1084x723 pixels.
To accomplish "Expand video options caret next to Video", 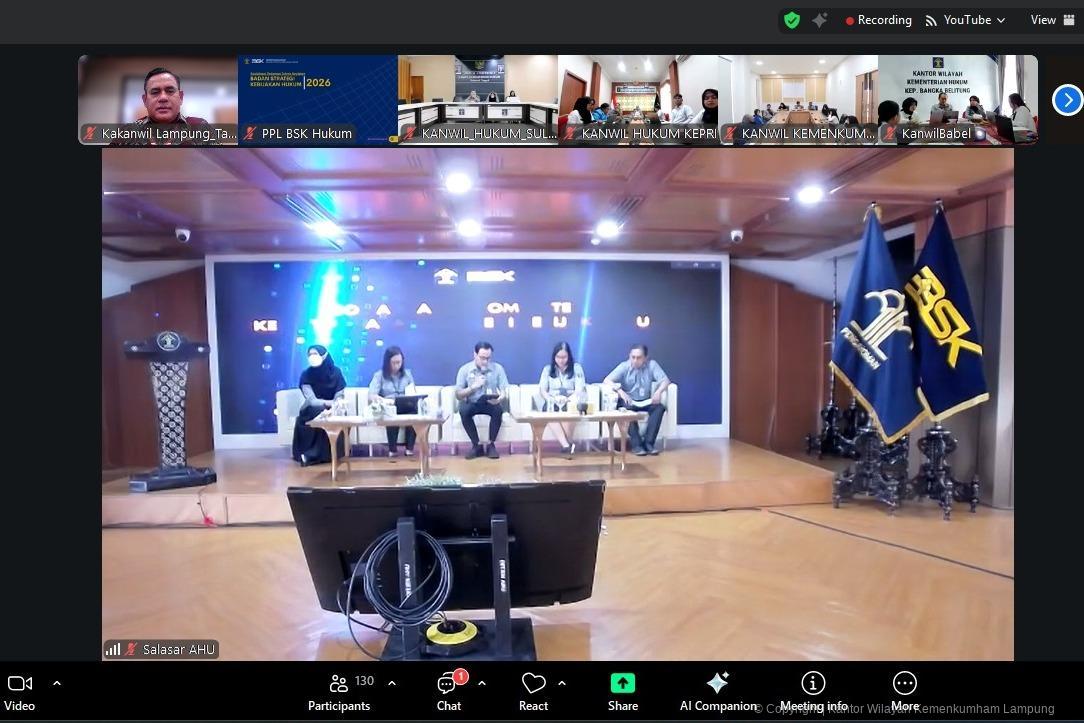I will tap(57, 683).
